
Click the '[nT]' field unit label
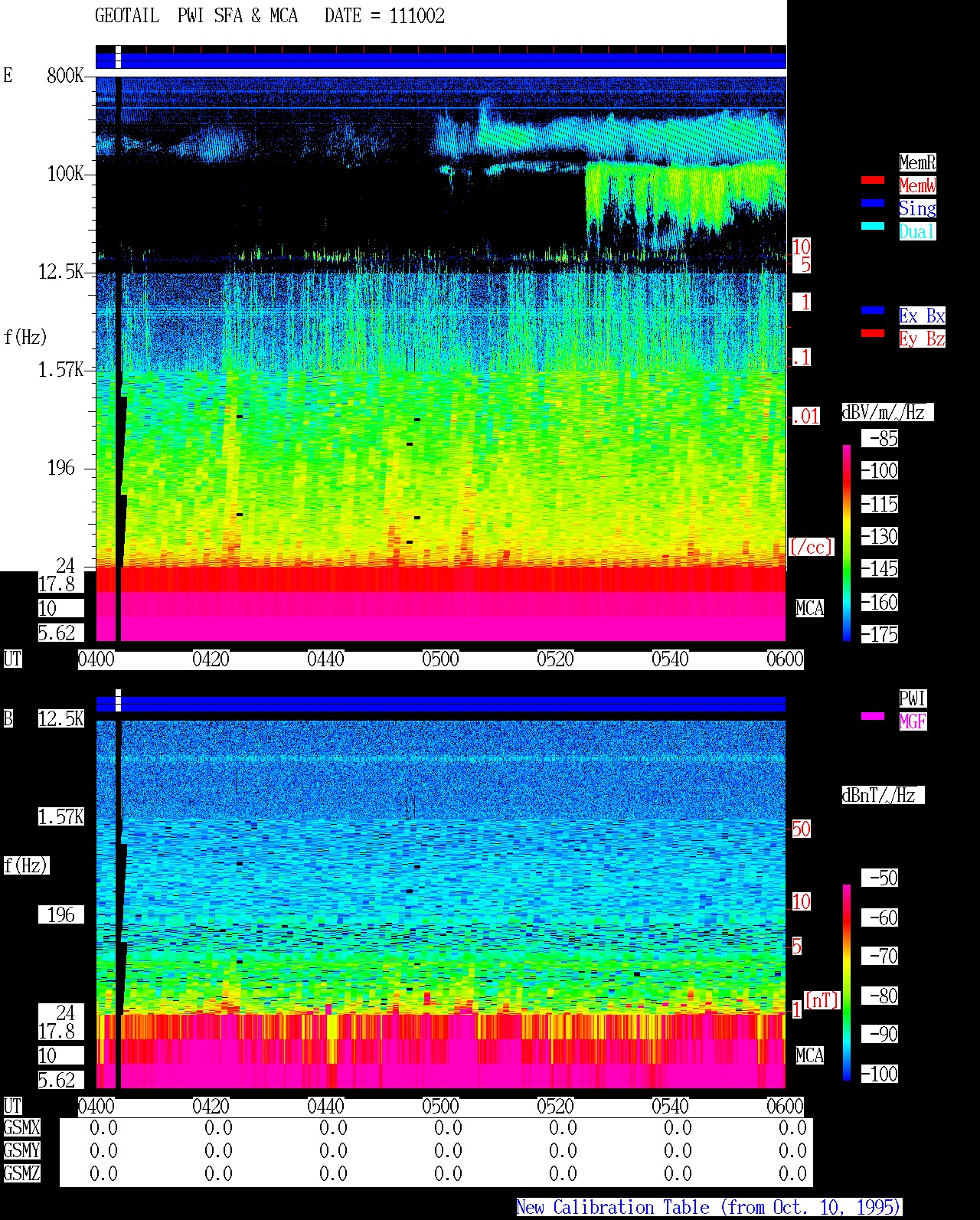(x=822, y=1000)
